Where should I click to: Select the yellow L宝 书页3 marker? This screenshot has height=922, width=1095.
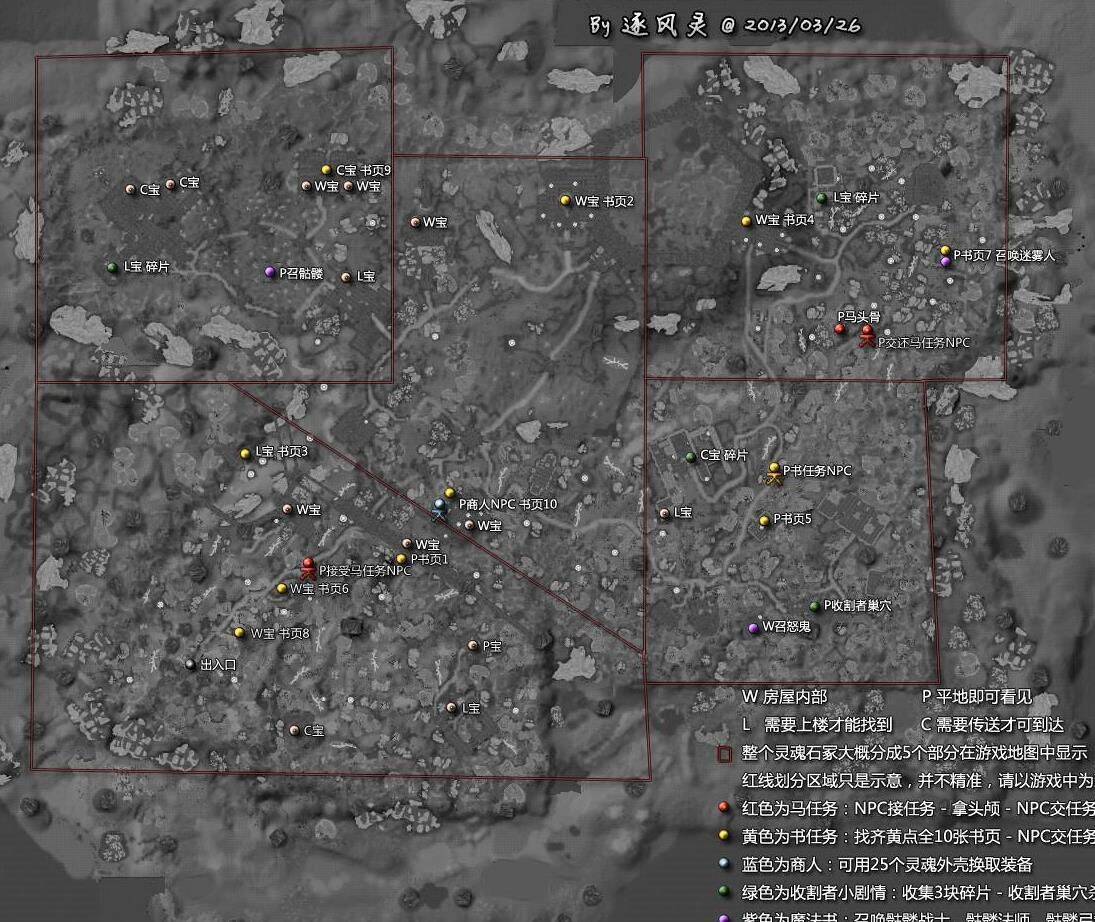click(x=246, y=453)
